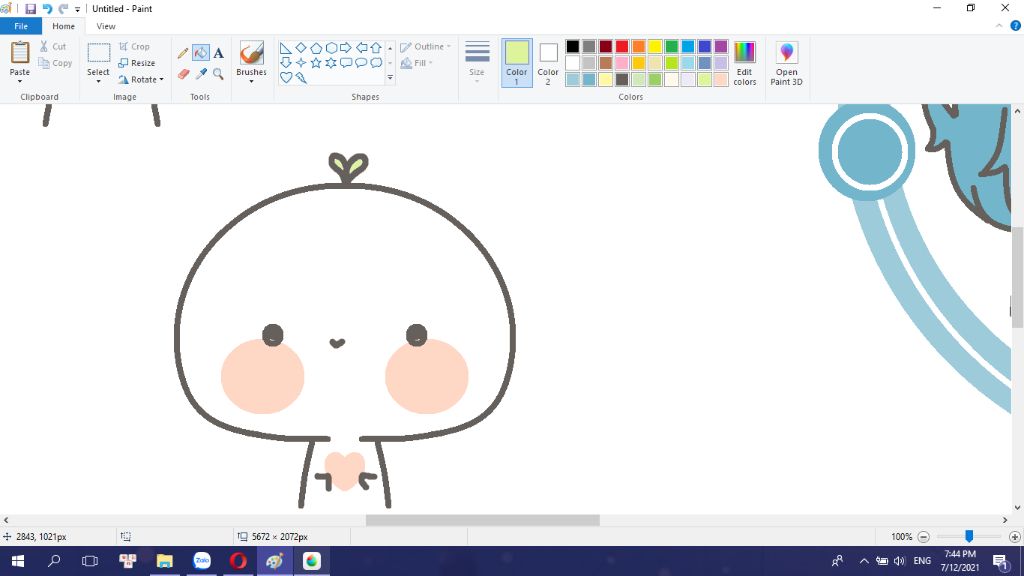
Task: Choose the lightning bolt shape
Action: (300, 78)
